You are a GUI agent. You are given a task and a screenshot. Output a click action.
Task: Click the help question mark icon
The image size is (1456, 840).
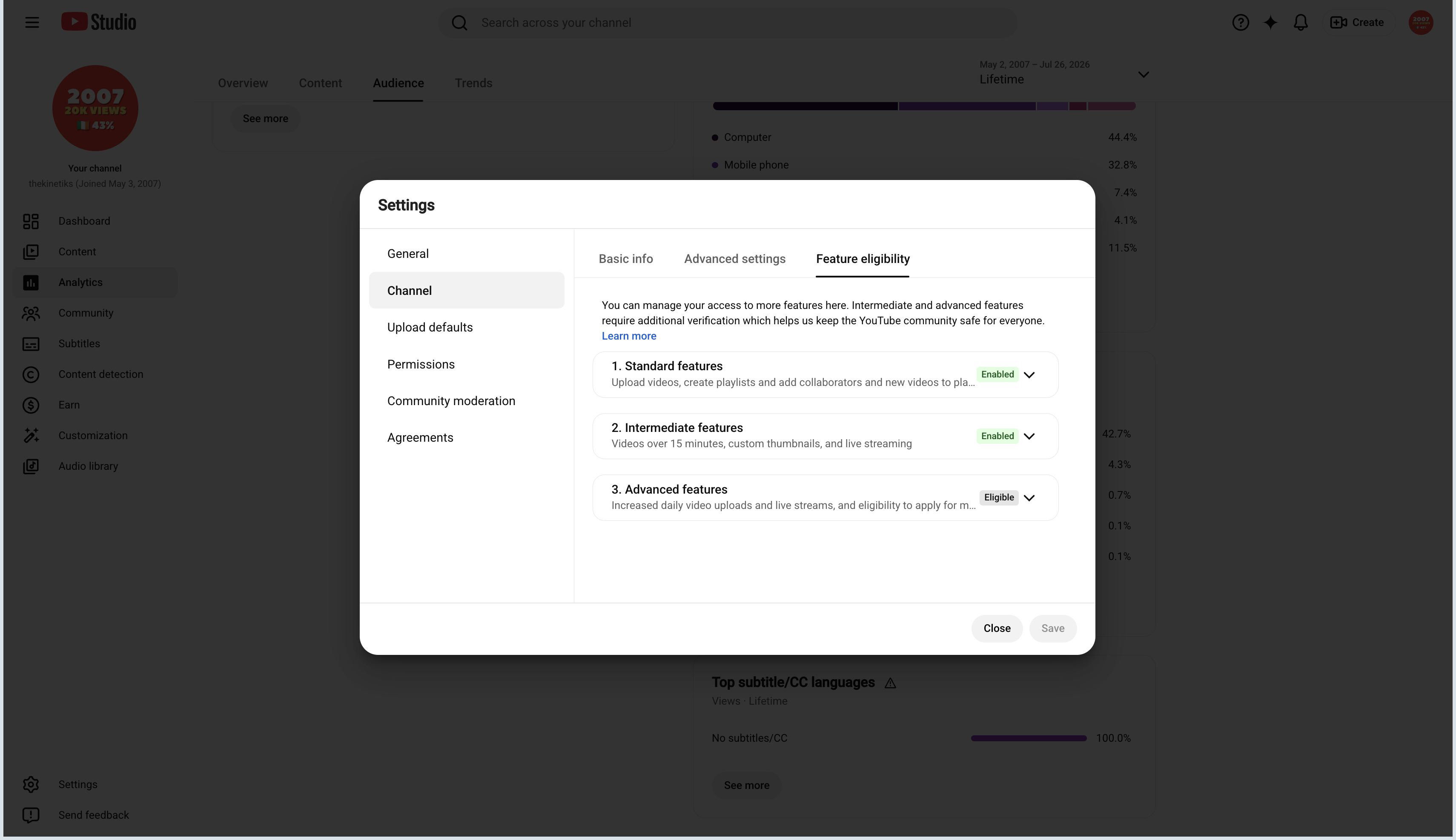click(x=1240, y=23)
